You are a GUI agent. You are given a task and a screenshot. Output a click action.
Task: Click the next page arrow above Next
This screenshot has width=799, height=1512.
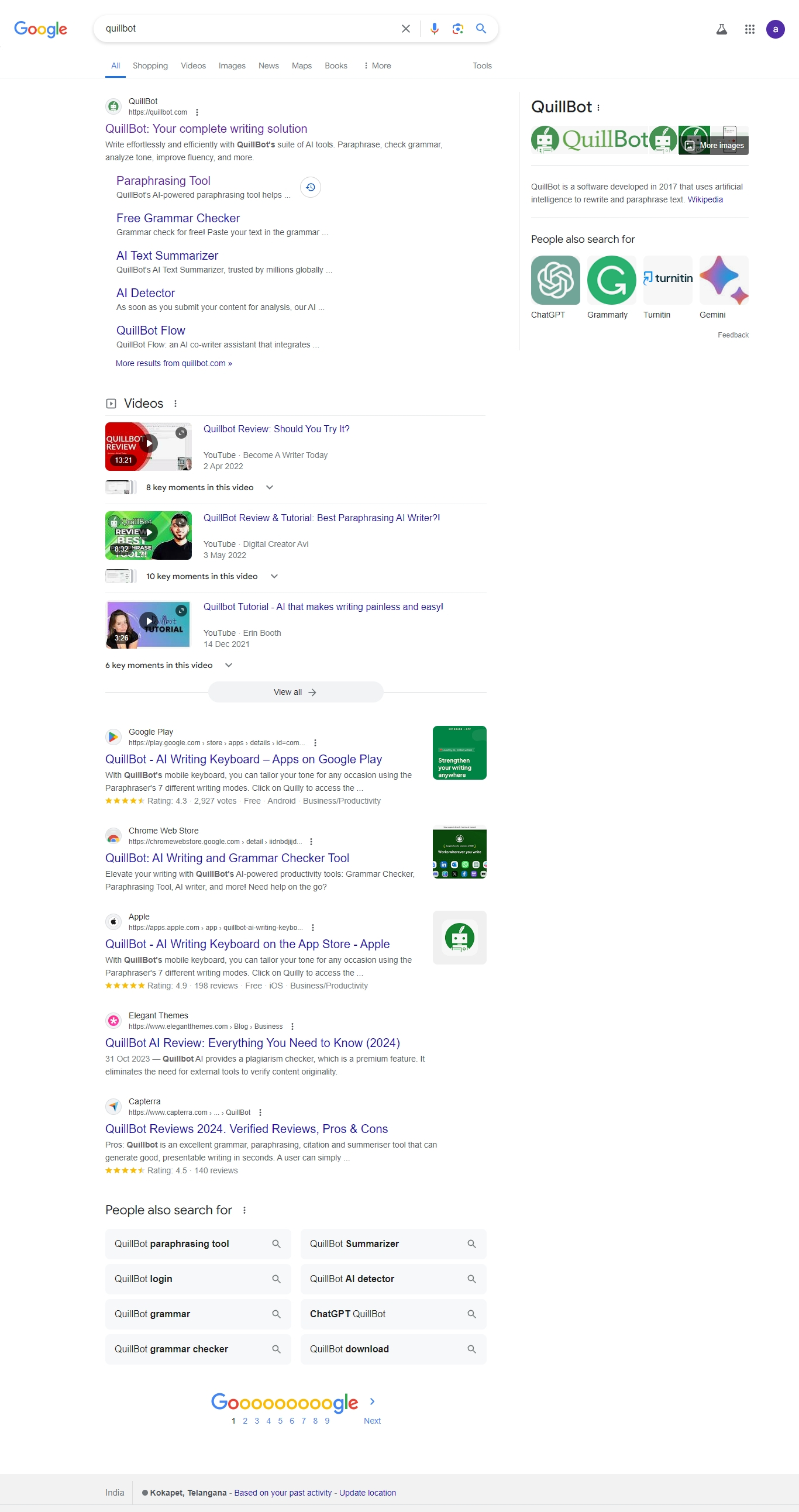point(371,1401)
